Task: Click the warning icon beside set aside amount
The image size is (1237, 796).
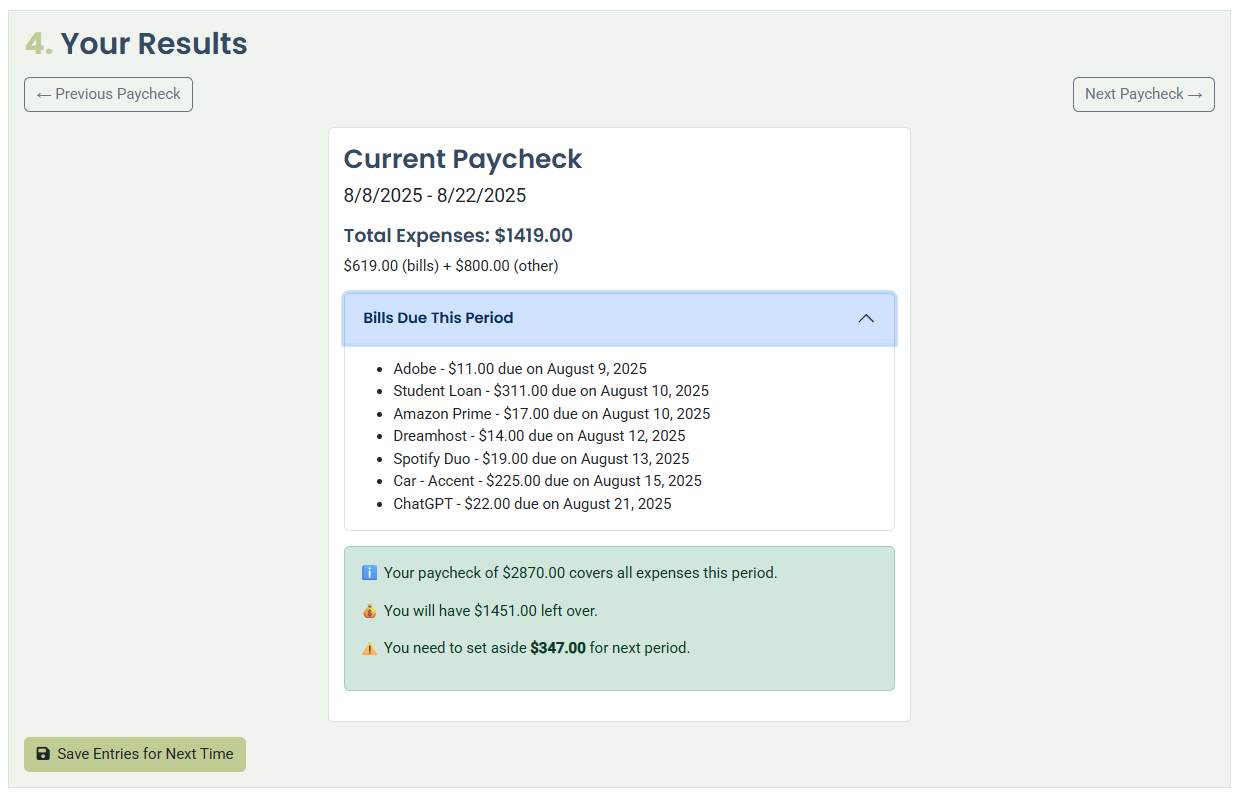Action: tap(368, 648)
